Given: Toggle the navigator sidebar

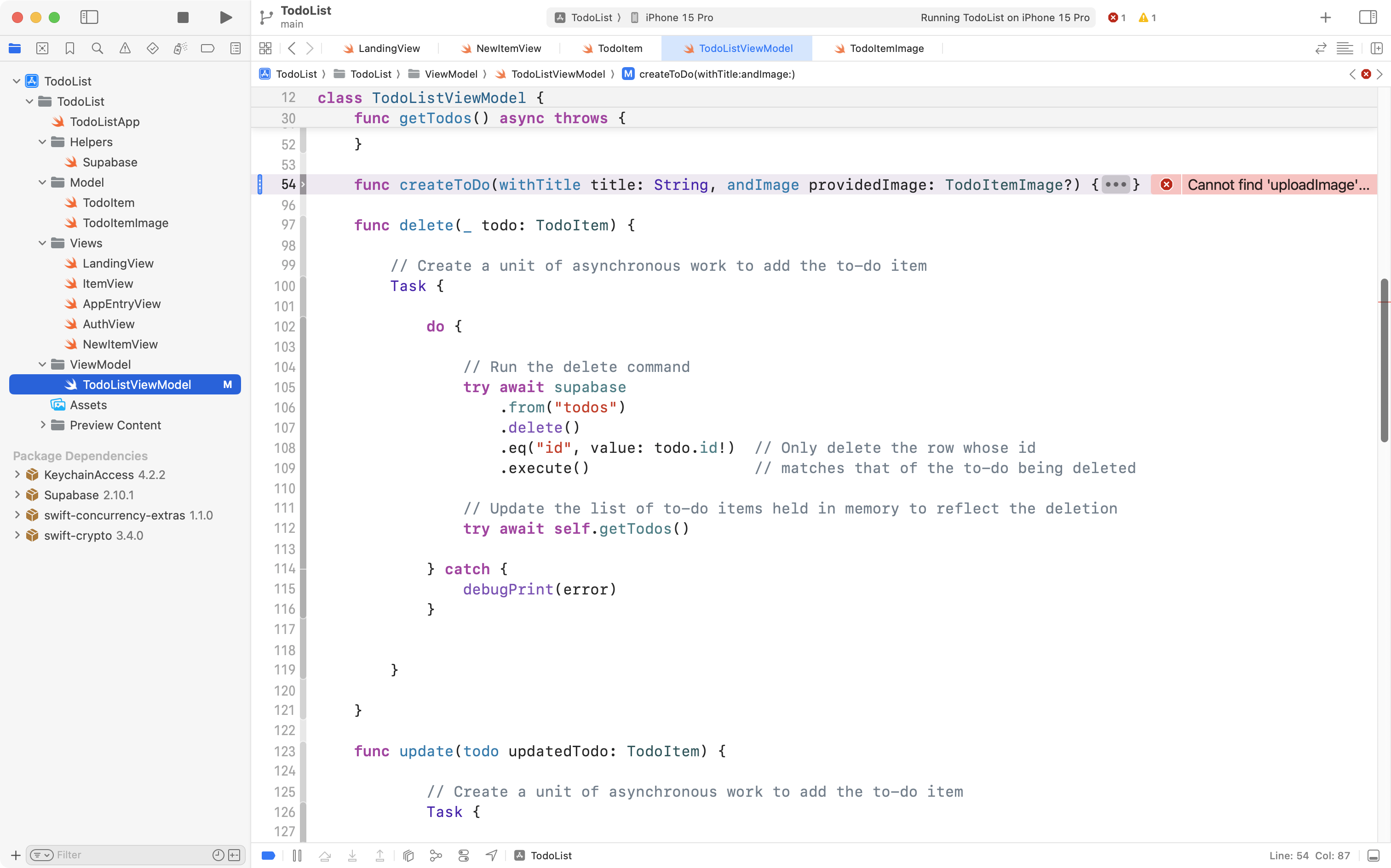Looking at the screenshot, I should coord(90,17).
